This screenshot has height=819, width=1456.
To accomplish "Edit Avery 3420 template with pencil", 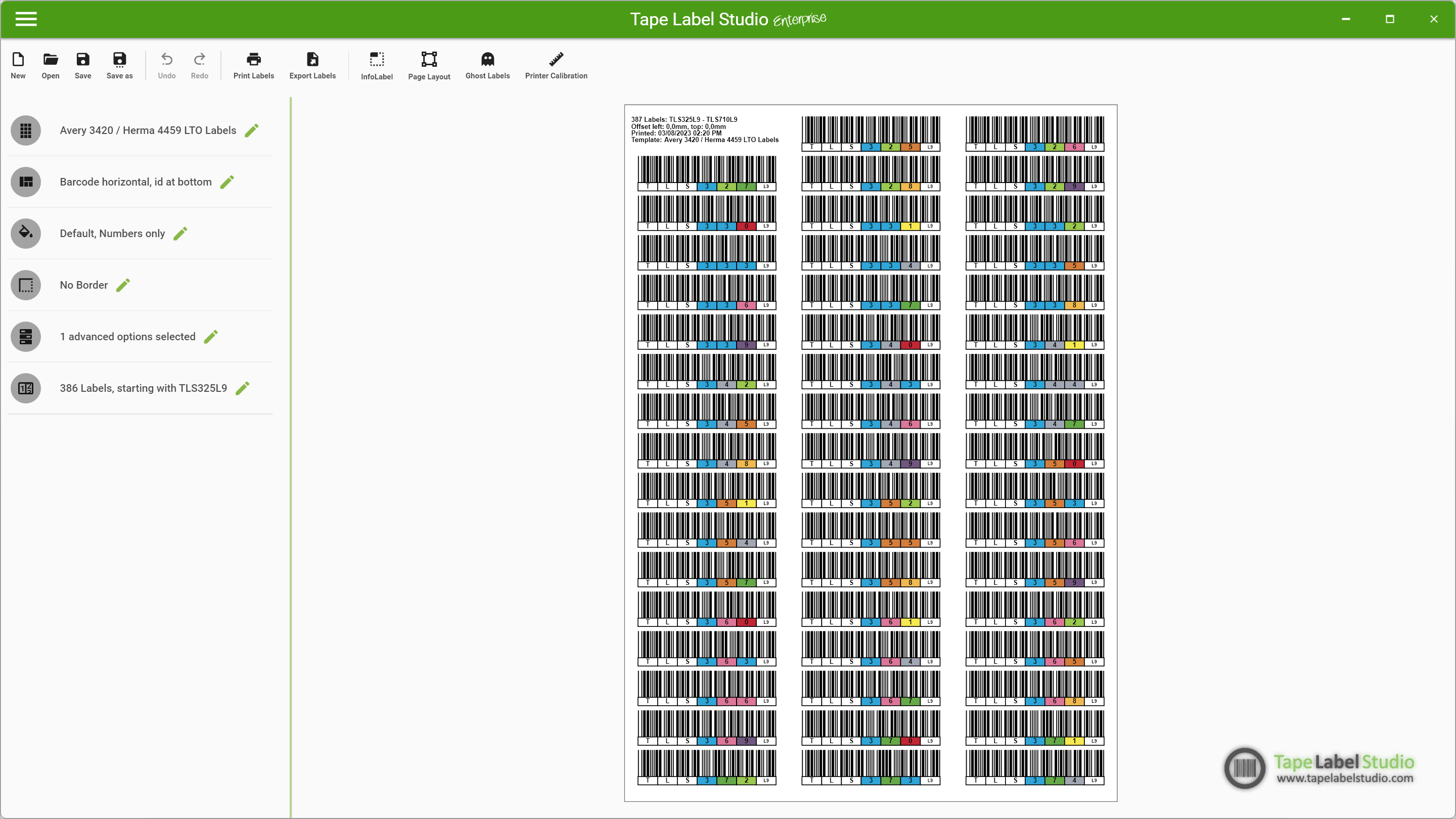I will point(252,130).
